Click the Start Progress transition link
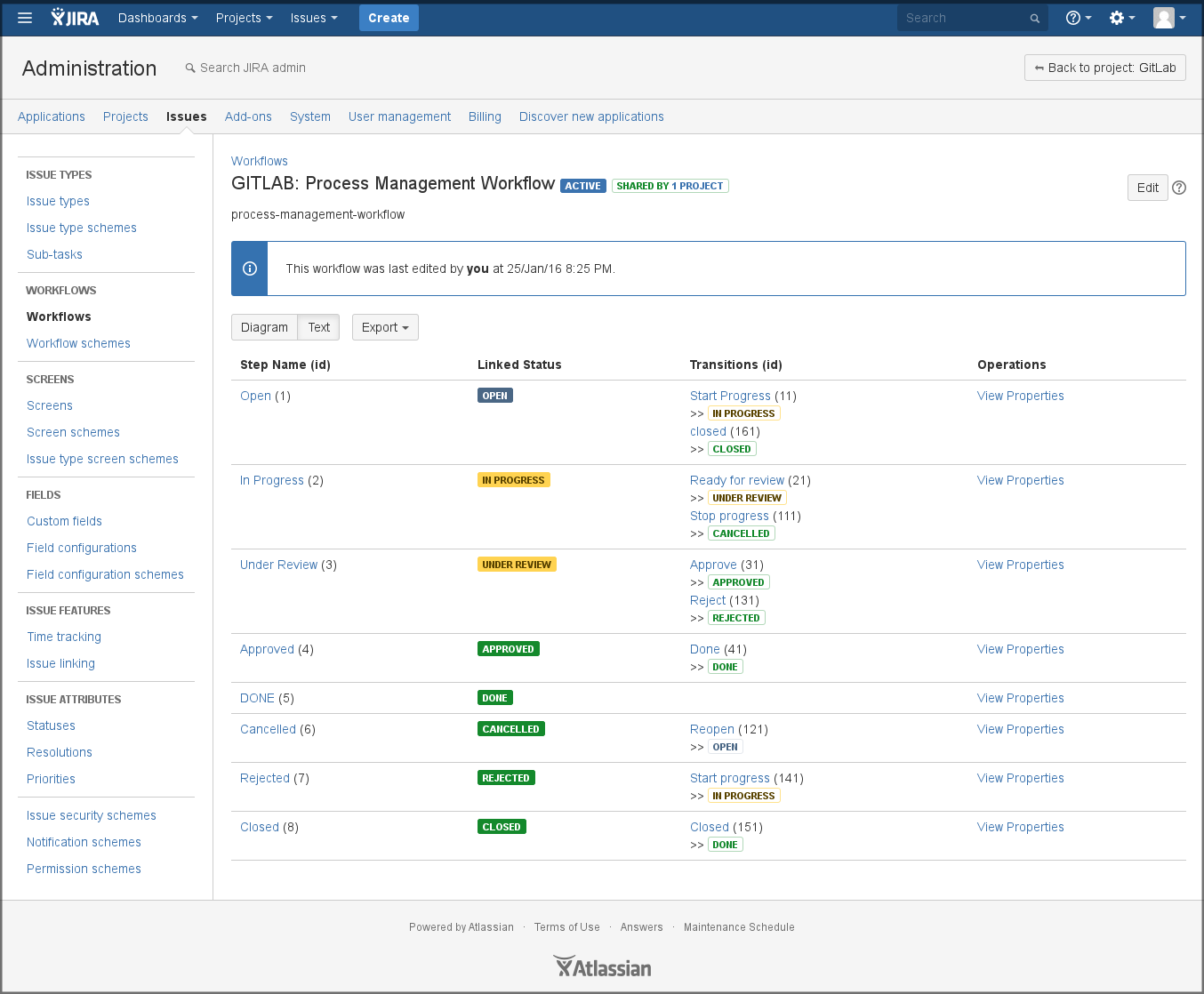Screen dimensions: 1204x994 pos(730,396)
